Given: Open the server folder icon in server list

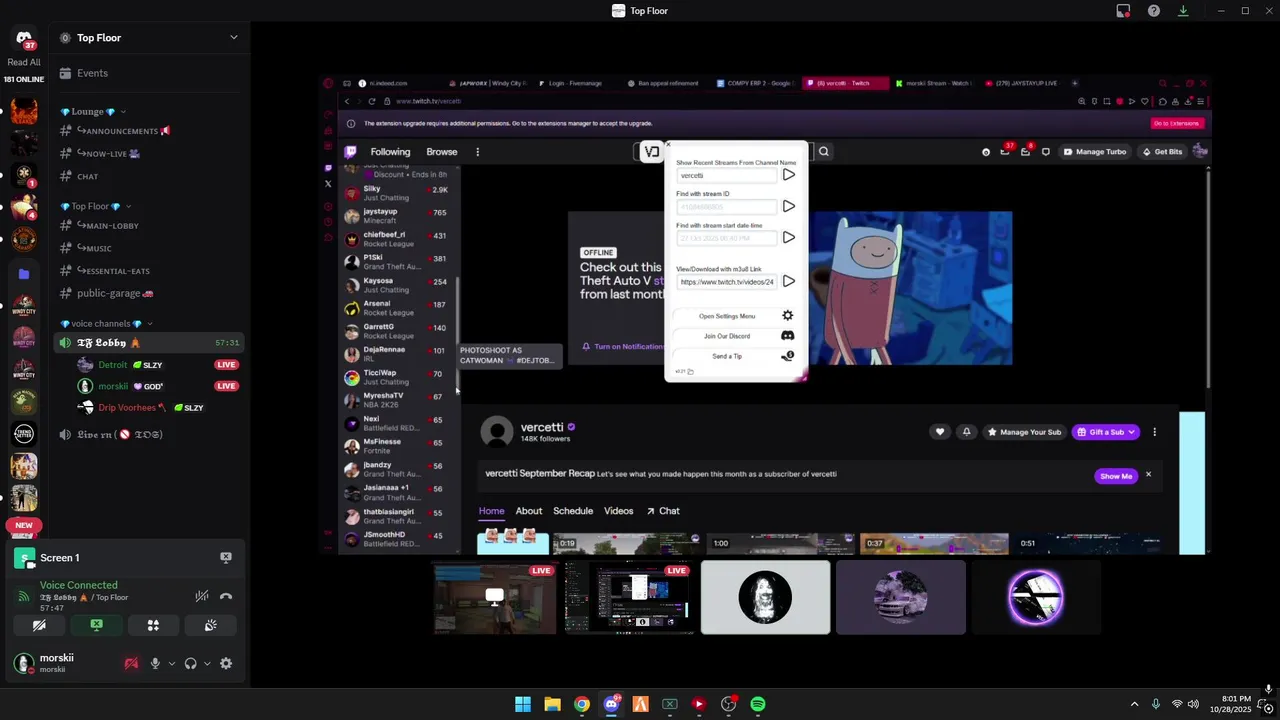Looking at the screenshot, I should click(24, 273).
